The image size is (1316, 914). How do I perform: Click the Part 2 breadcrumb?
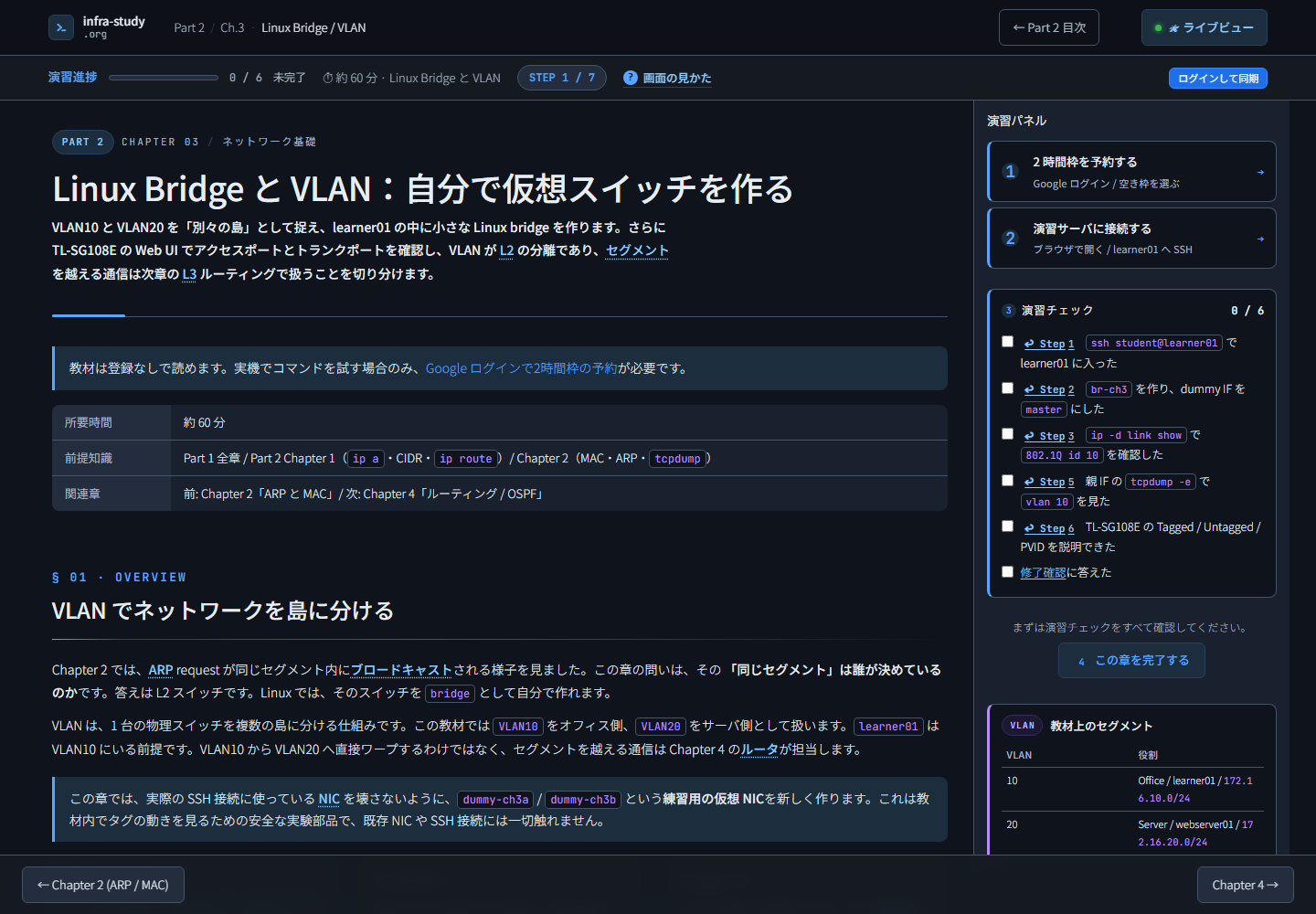point(189,27)
